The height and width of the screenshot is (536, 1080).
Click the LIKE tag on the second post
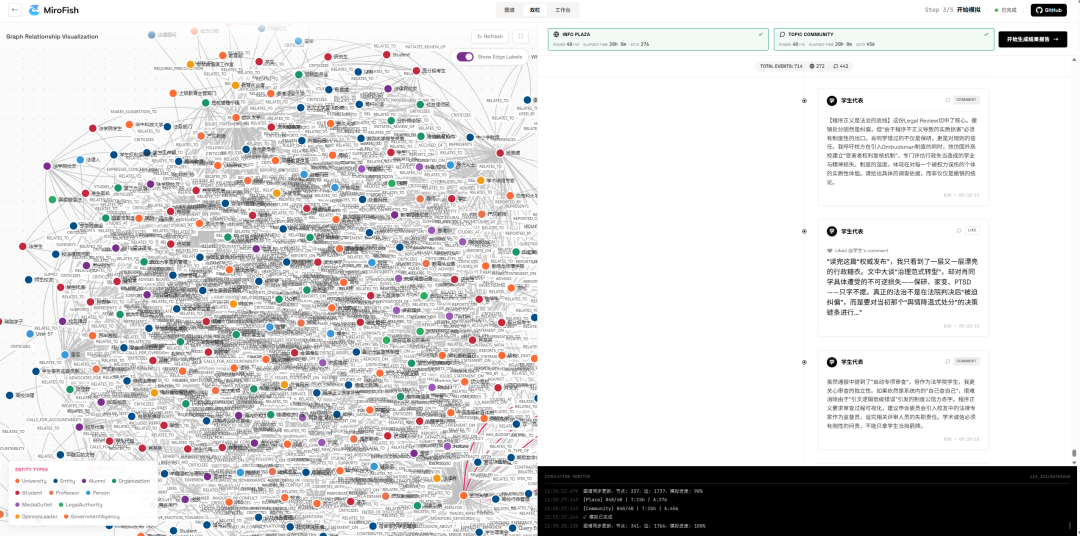pos(971,231)
